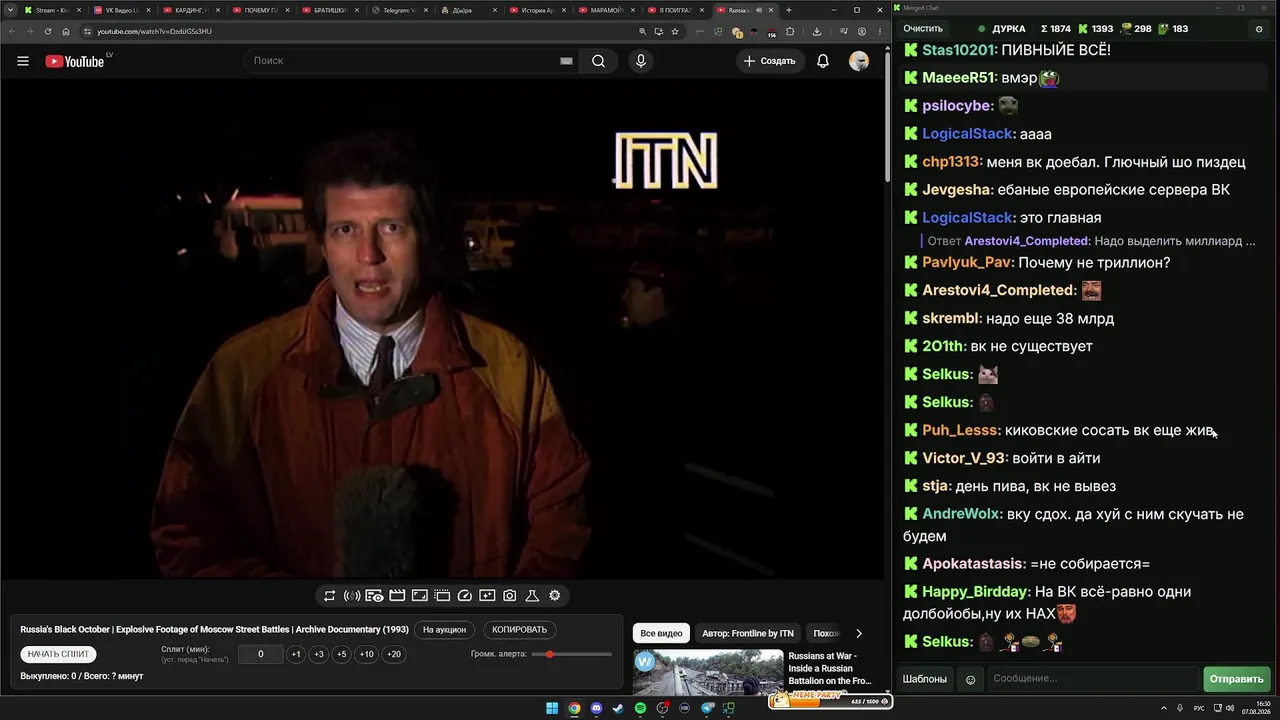Open Spotify from the taskbar
Image resolution: width=1280 pixels, height=720 pixels.
tap(641, 708)
